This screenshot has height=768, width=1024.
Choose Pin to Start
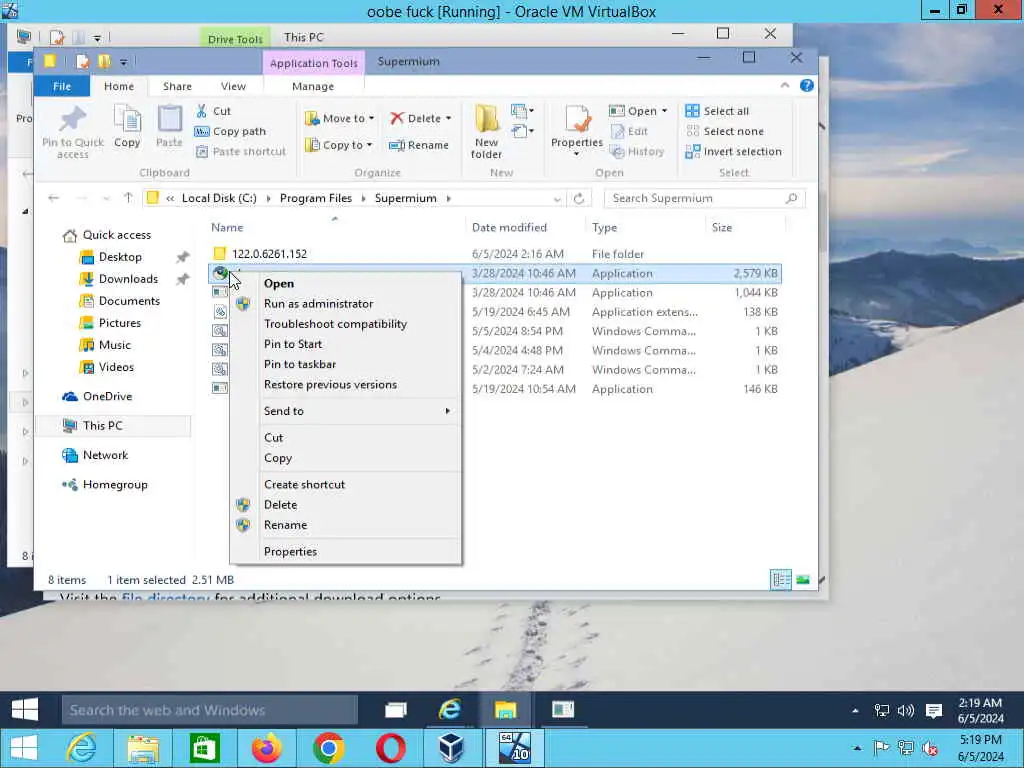click(x=293, y=344)
